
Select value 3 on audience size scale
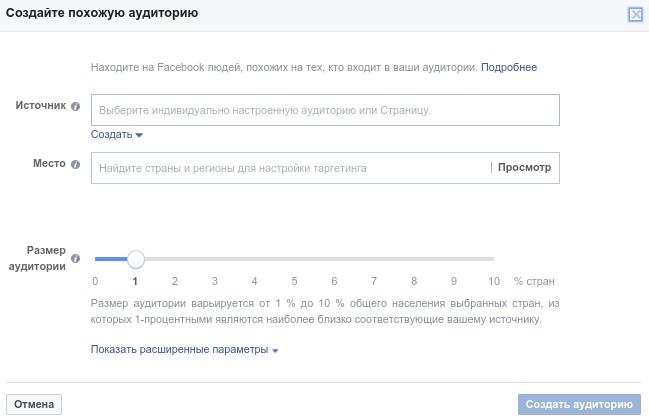tap(215, 281)
